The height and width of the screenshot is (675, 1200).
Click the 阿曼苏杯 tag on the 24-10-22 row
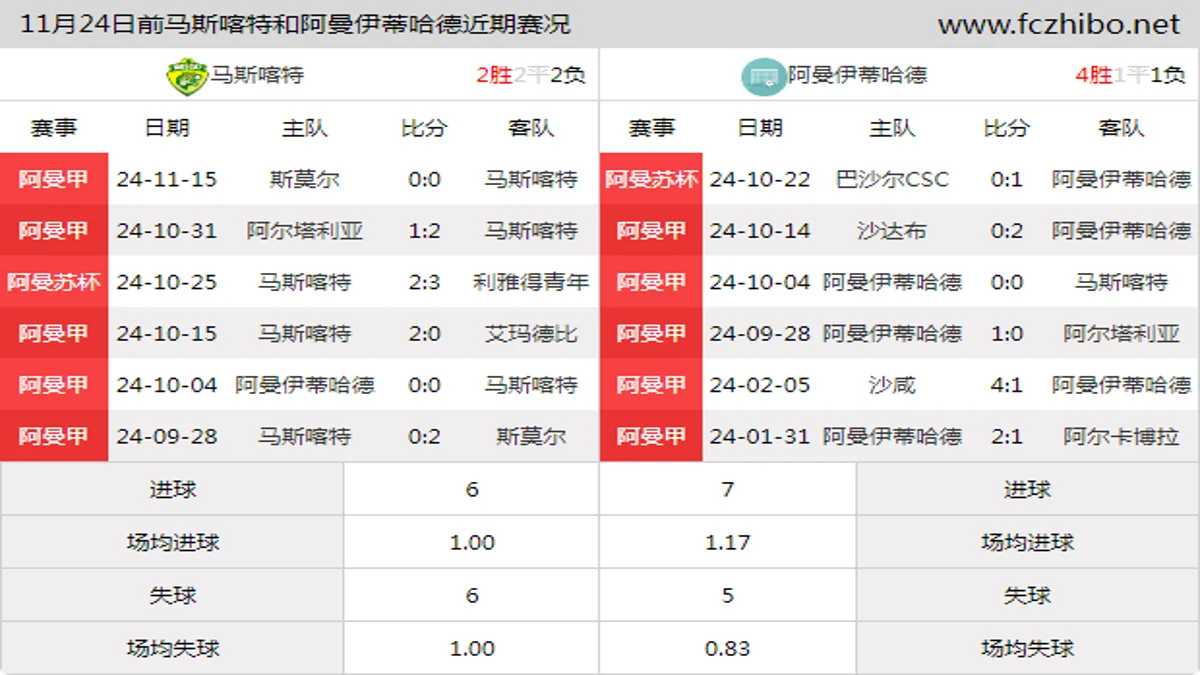point(651,179)
